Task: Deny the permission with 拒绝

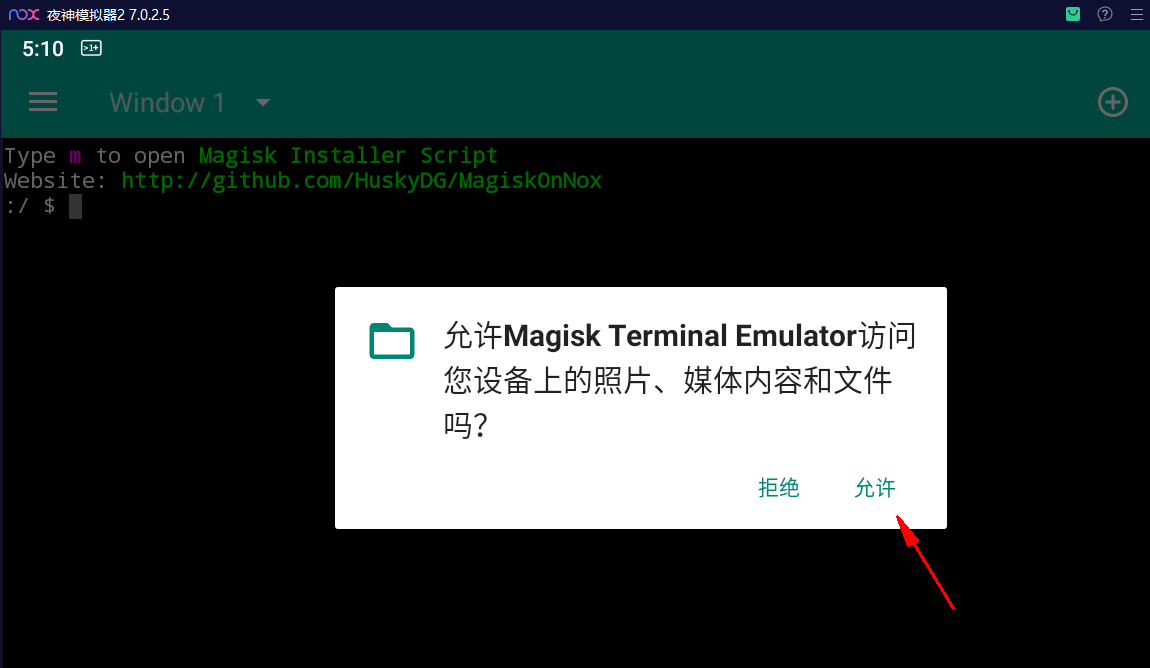Action: 778,488
